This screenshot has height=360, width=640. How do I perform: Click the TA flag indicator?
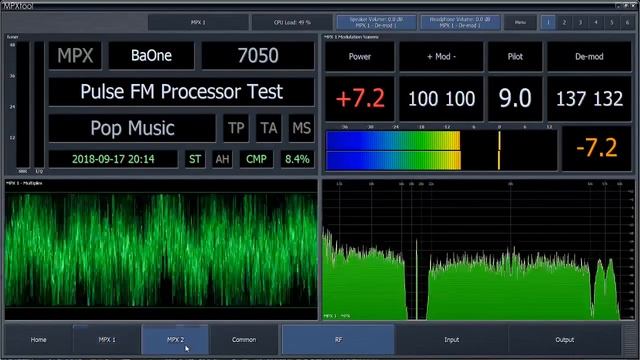coord(269,128)
